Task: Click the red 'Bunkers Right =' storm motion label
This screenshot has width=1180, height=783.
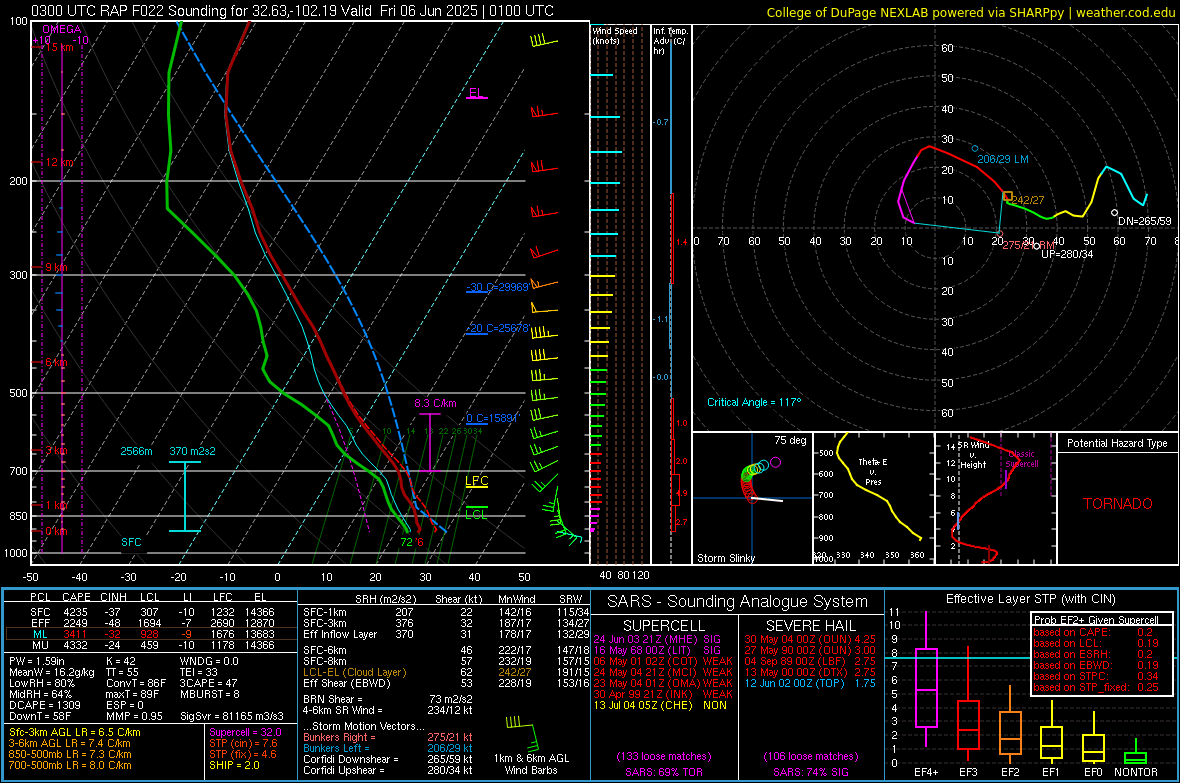Action: point(339,737)
